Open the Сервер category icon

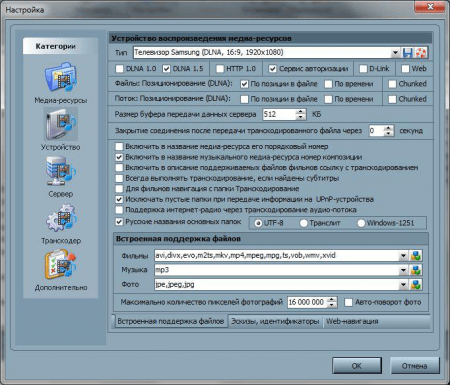[x=61, y=171]
